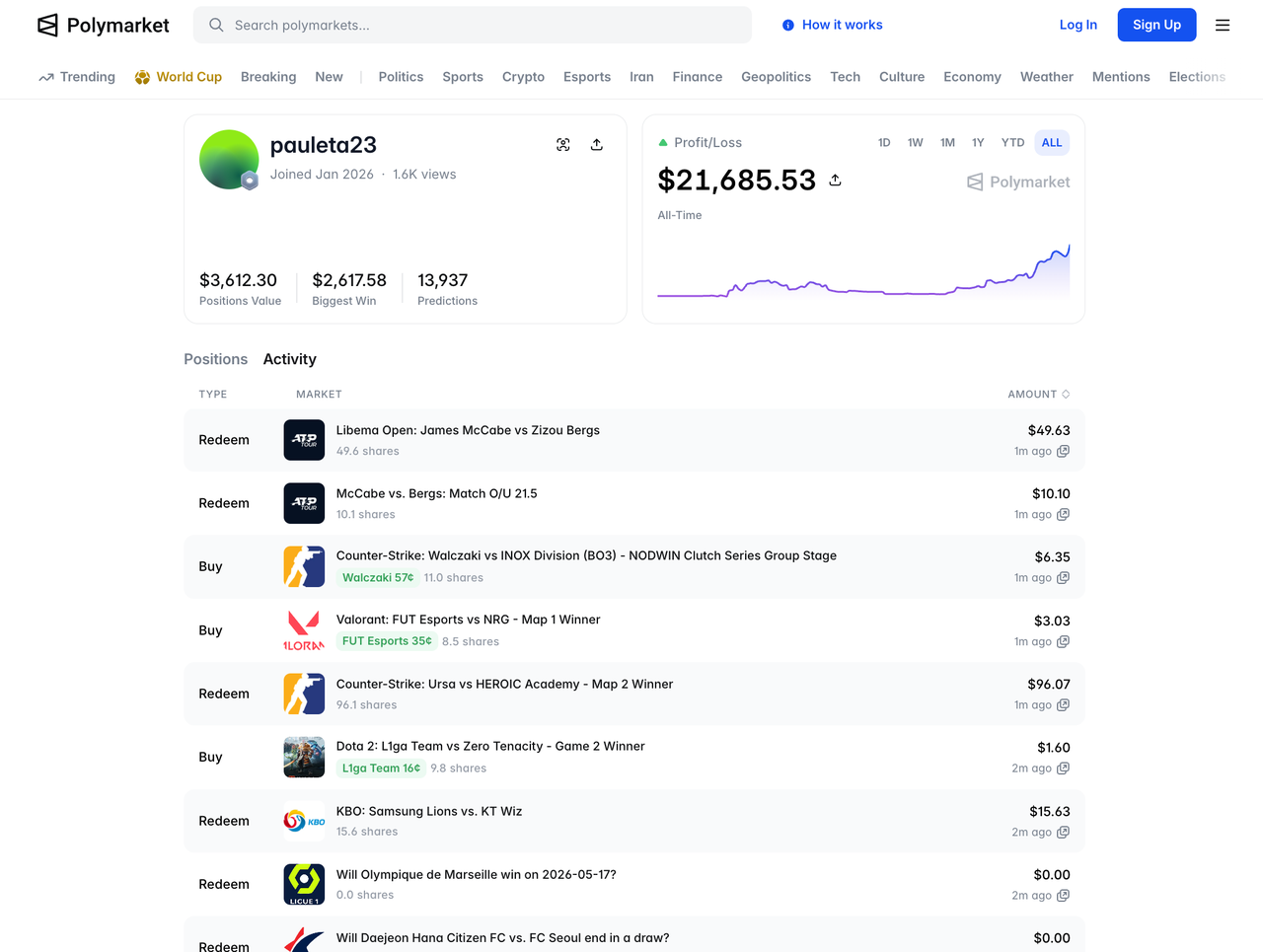
Task: Click the Search polymarkets input field
Action: (x=473, y=25)
